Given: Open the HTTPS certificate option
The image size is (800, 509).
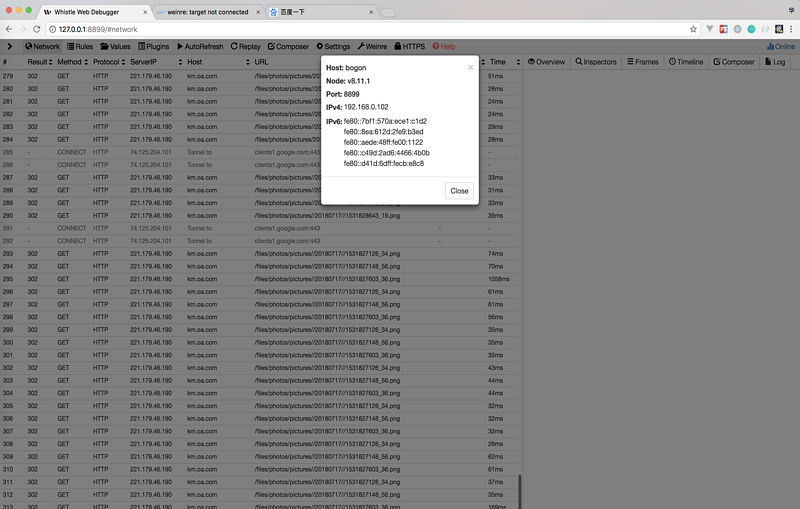Looking at the screenshot, I should point(410,46).
